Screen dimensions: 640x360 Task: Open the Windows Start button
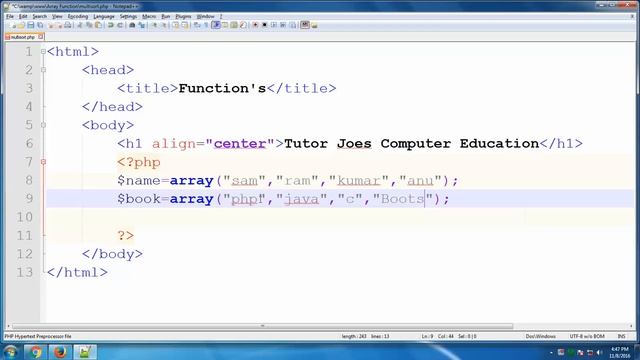pyautogui.click(x=10, y=352)
